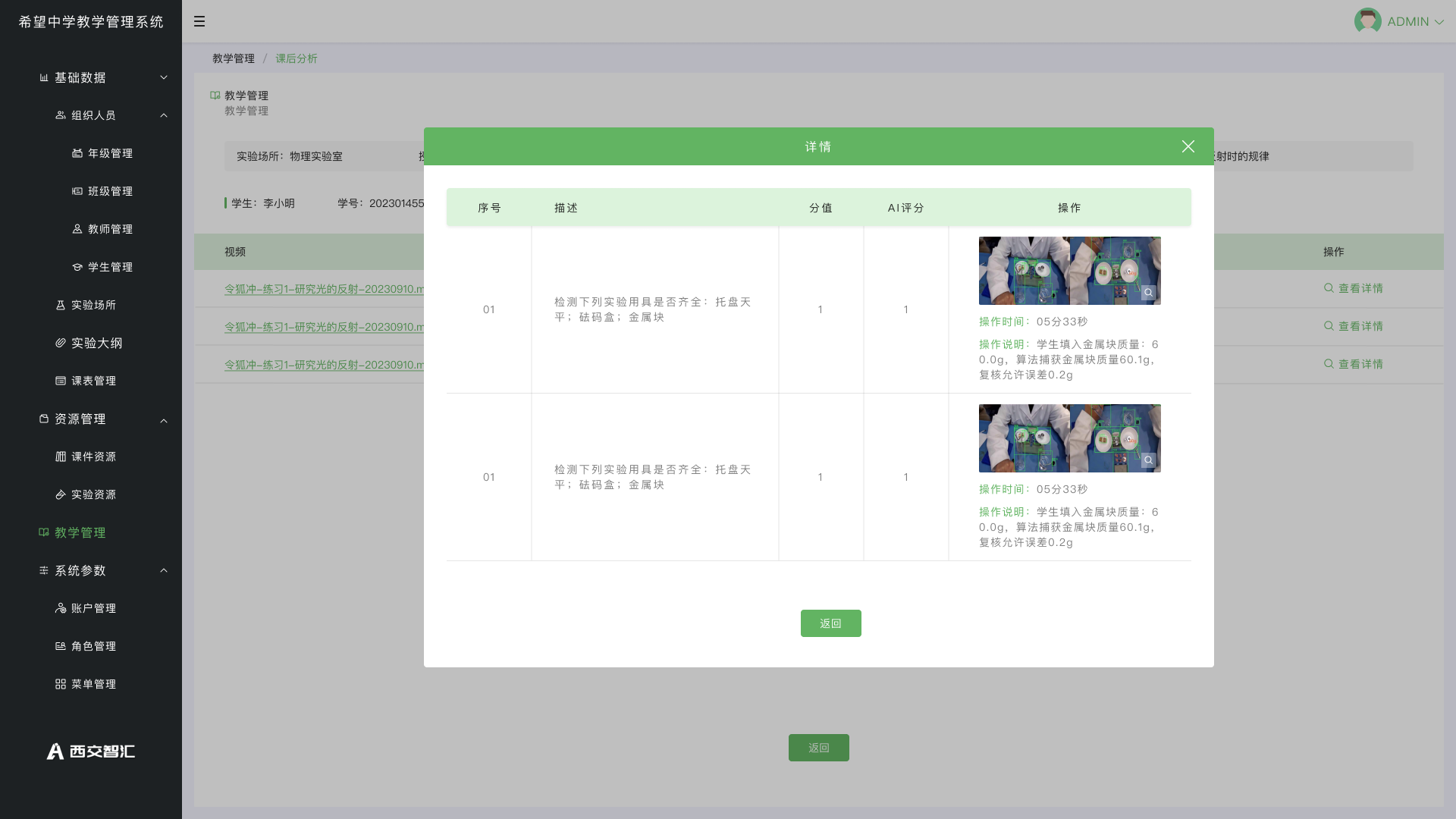
Task: Click the 返回 button below the video table
Action: point(819,748)
